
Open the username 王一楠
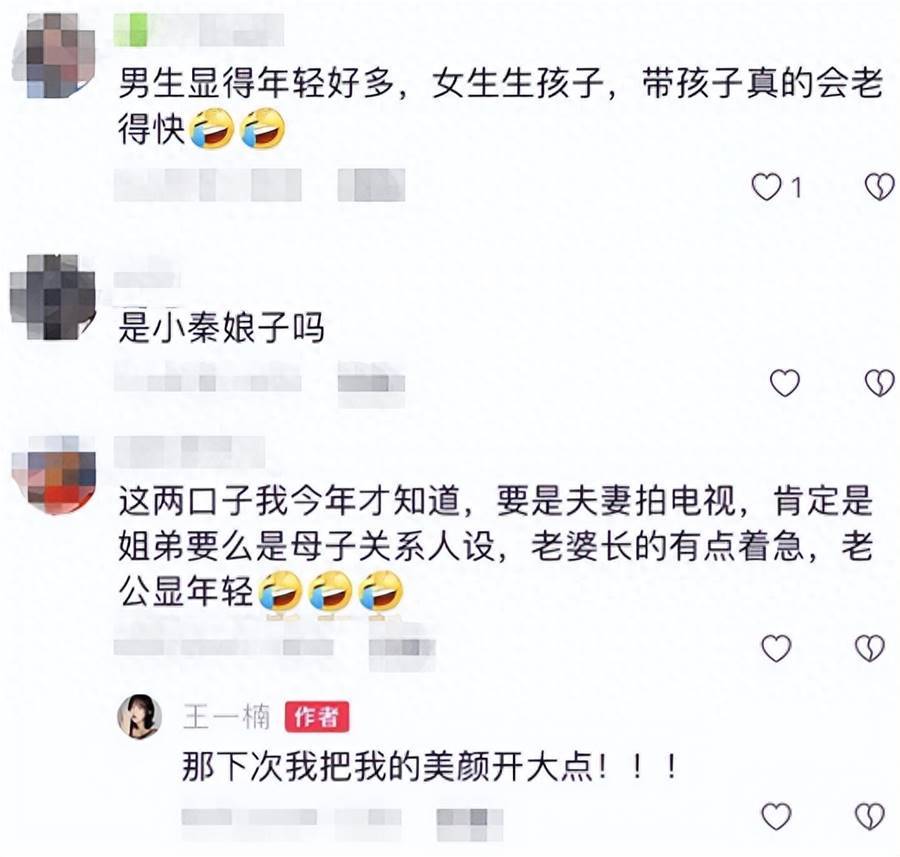coord(226,717)
